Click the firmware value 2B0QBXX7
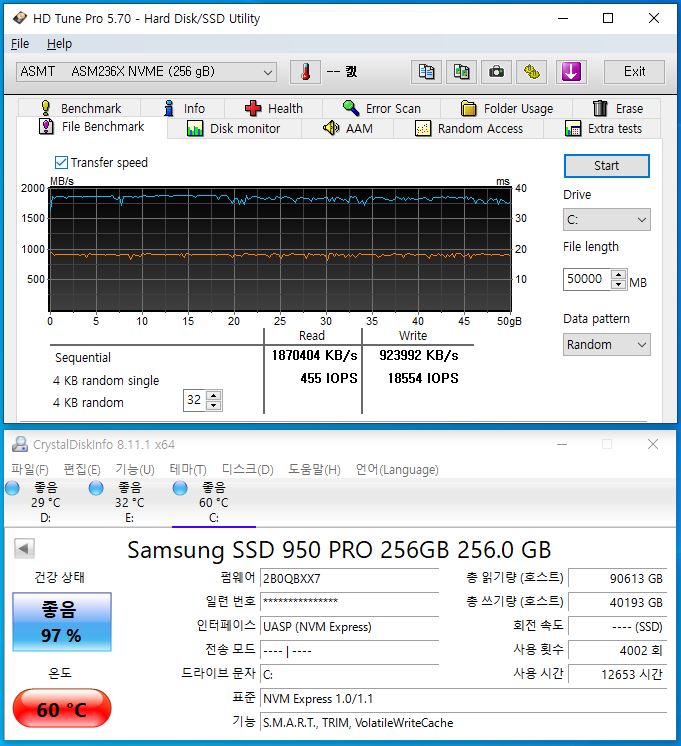681x746 pixels. click(349, 579)
